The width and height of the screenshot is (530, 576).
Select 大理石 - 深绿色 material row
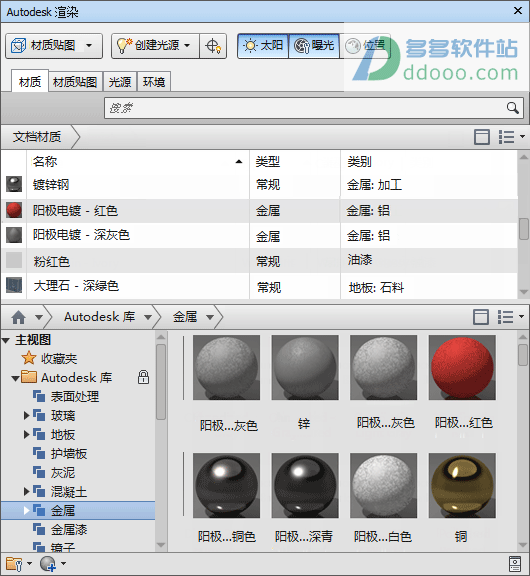[x=259, y=286]
